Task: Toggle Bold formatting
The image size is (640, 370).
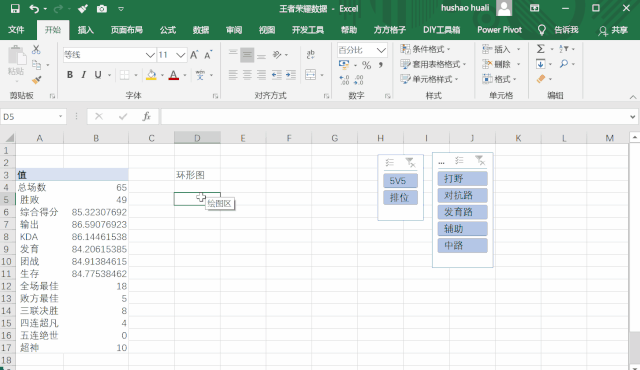Action: pos(70,75)
